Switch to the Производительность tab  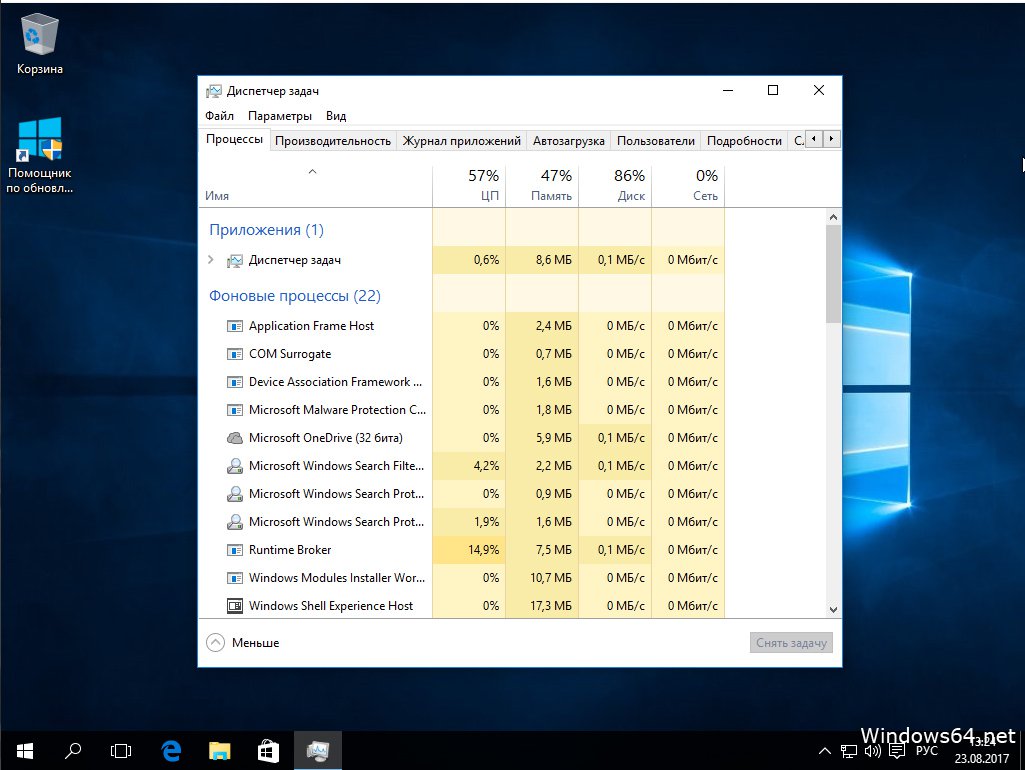point(333,141)
